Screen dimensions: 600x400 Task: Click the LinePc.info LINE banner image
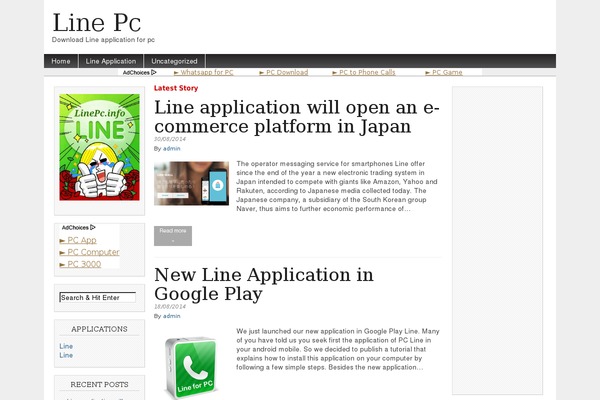tap(99, 147)
